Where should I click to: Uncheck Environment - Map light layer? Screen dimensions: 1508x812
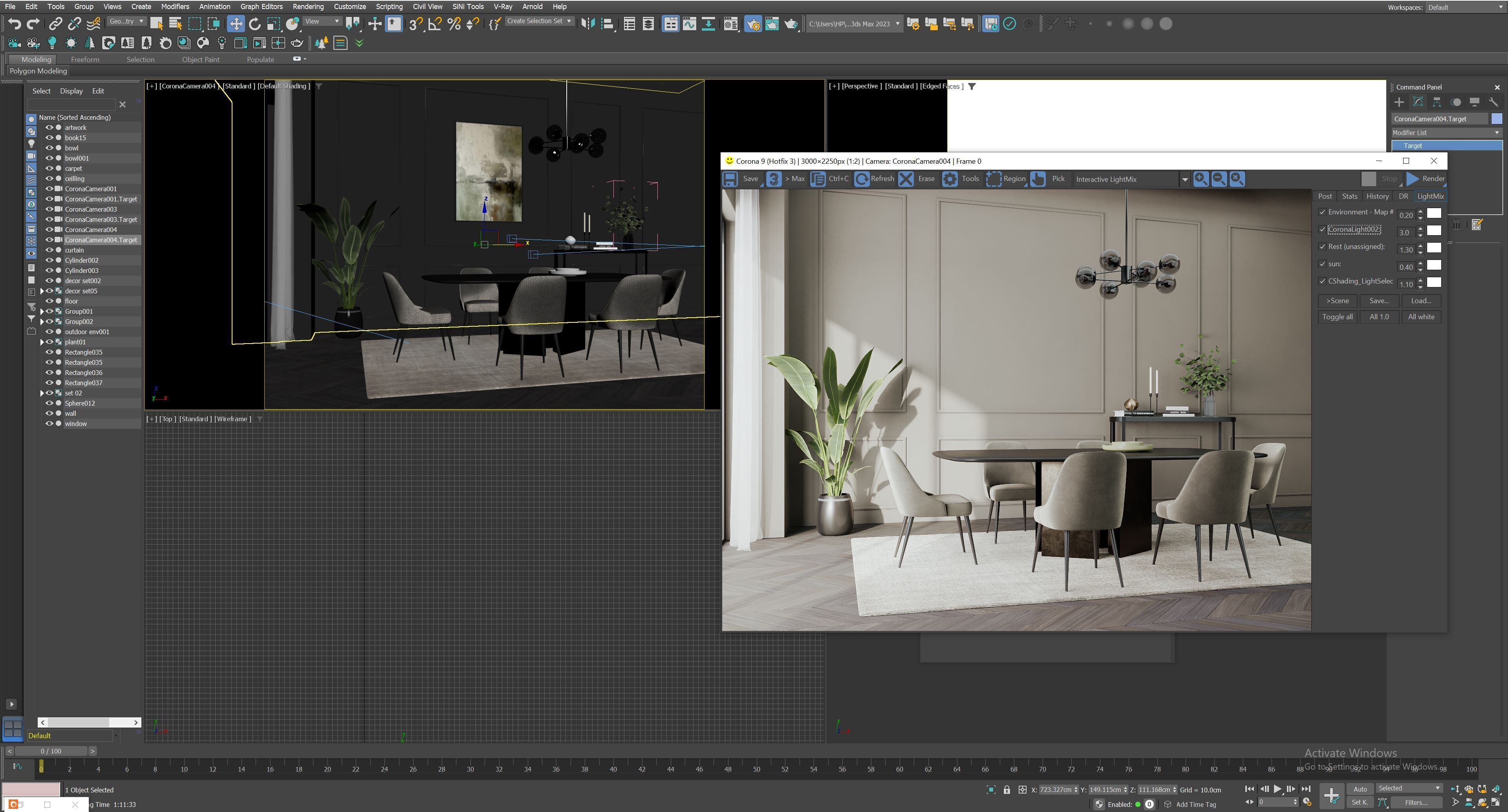(1322, 212)
